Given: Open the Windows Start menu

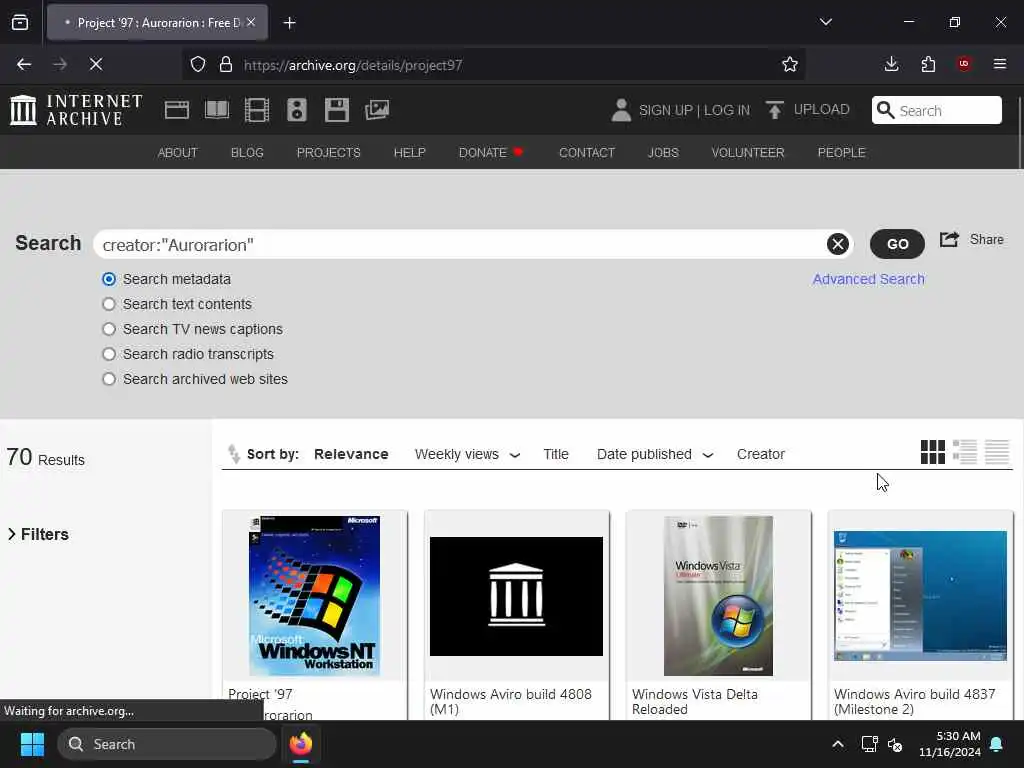Looking at the screenshot, I should coord(33,744).
